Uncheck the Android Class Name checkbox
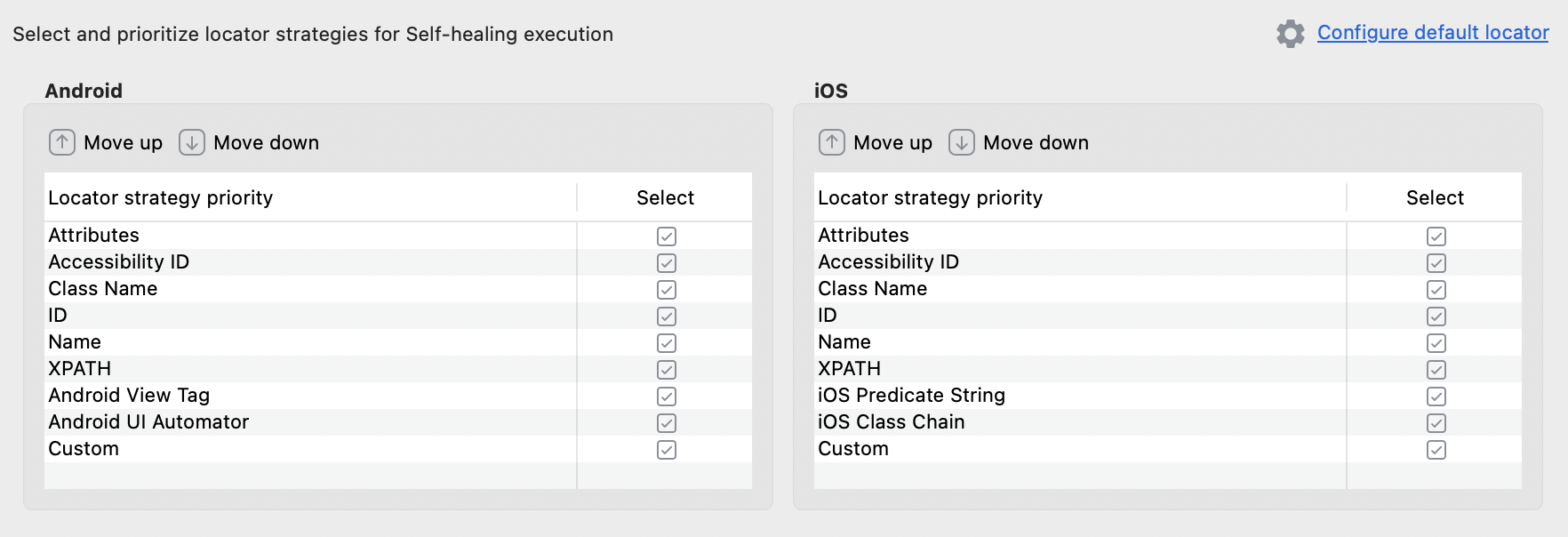This screenshot has width=1568, height=537. [667, 290]
